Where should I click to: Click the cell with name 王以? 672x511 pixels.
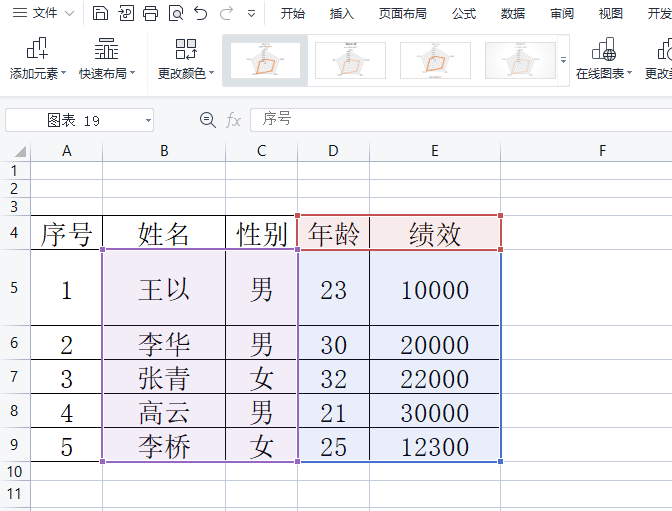coord(164,288)
